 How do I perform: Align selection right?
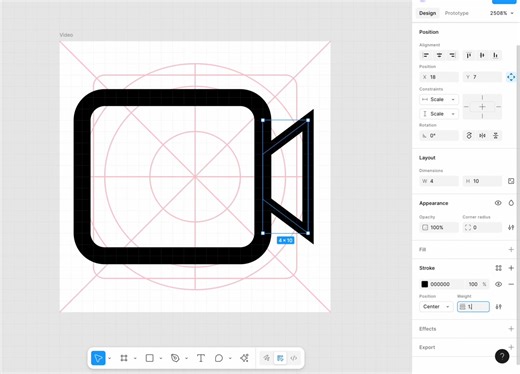pyautogui.click(x=452, y=55)
